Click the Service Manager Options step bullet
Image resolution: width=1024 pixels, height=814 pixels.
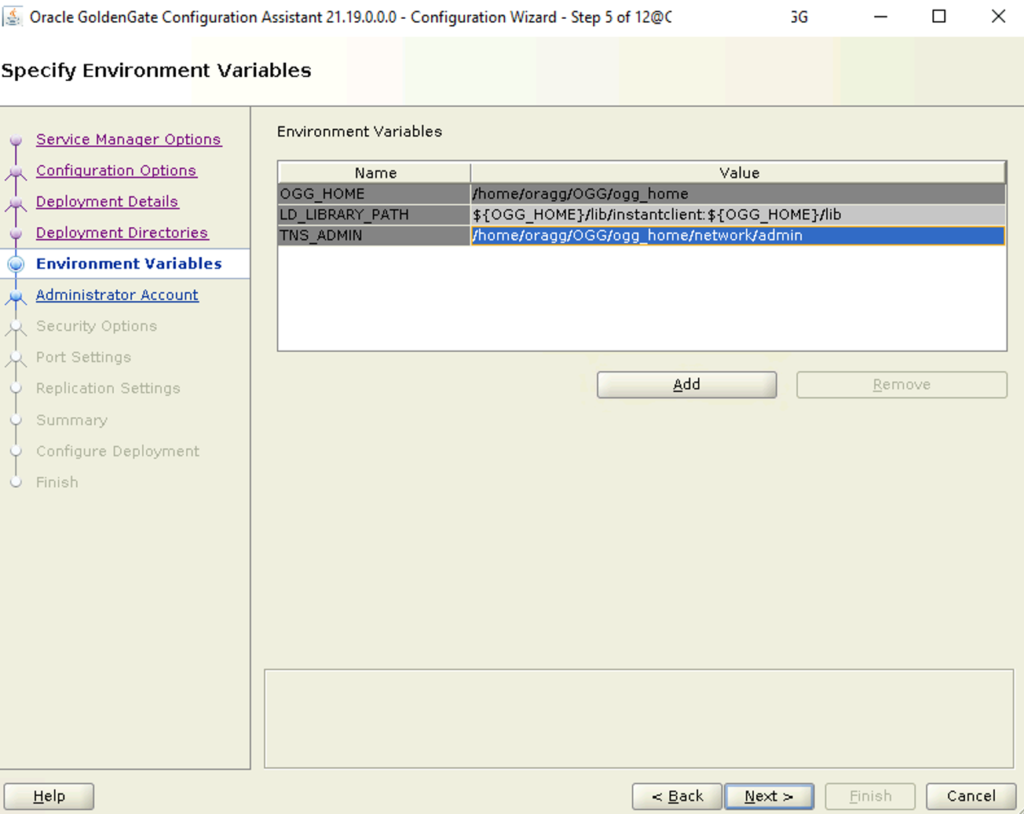[x=16, y=140]
